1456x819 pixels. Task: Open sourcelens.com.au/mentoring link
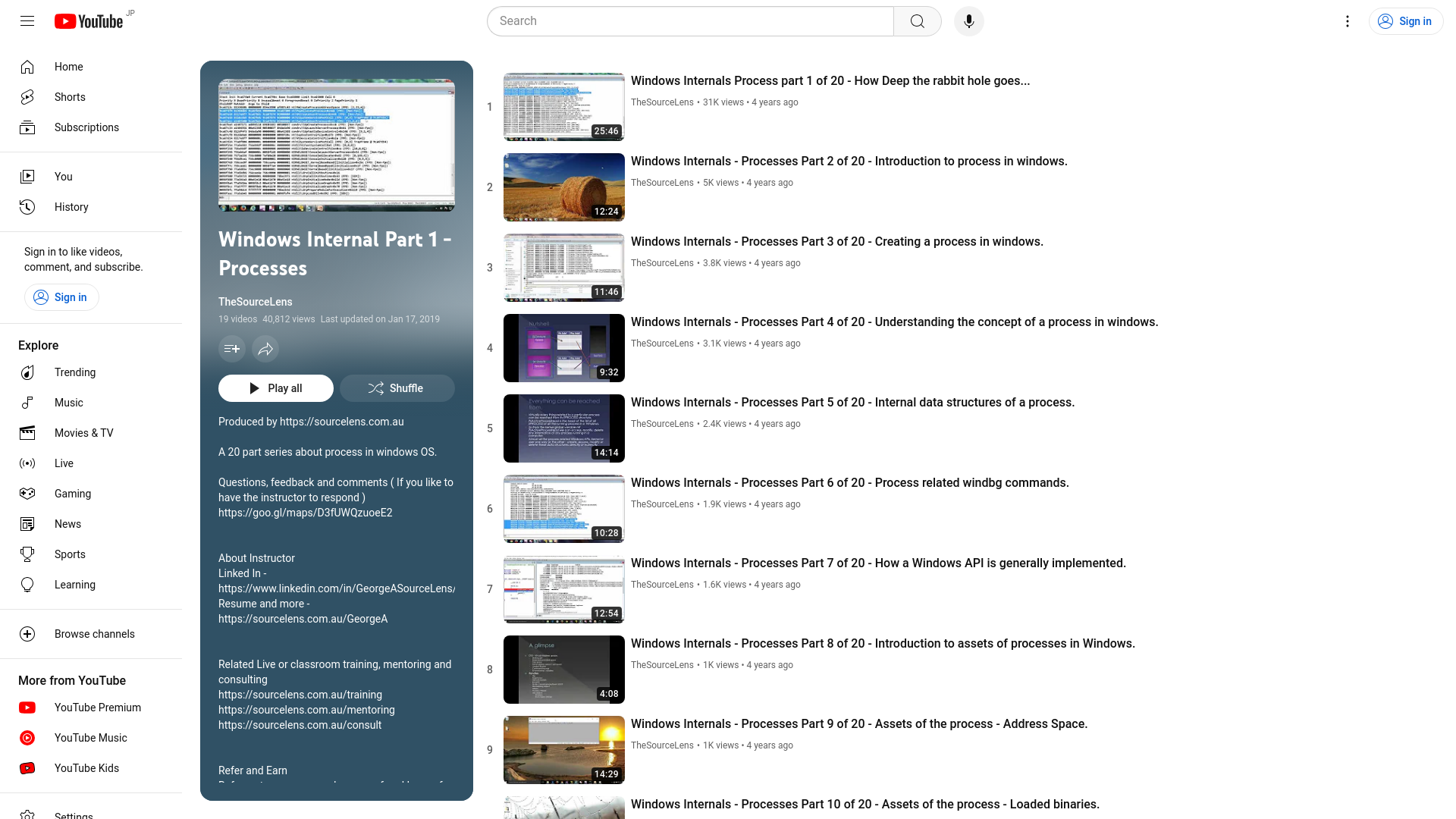point(306,710)
